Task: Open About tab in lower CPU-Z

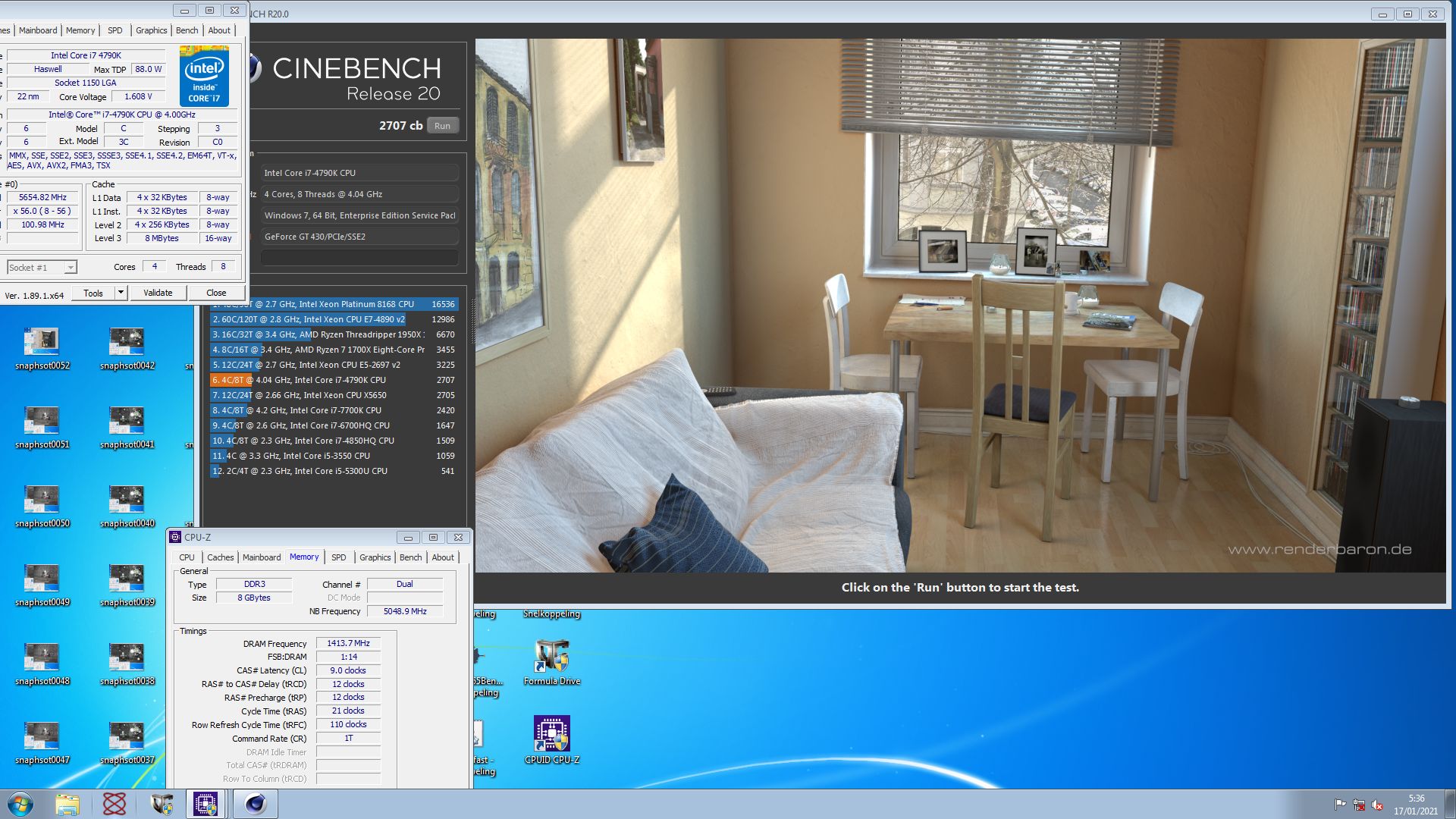Action: (443, 557)
